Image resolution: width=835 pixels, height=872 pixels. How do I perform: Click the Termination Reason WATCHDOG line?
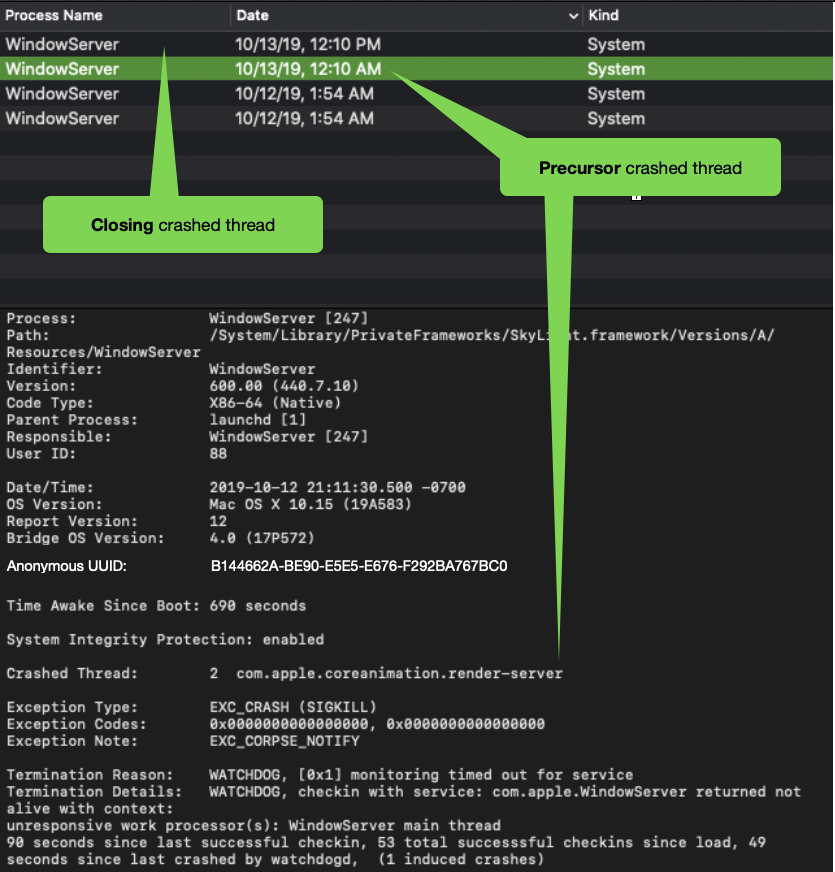click(420, 774)
